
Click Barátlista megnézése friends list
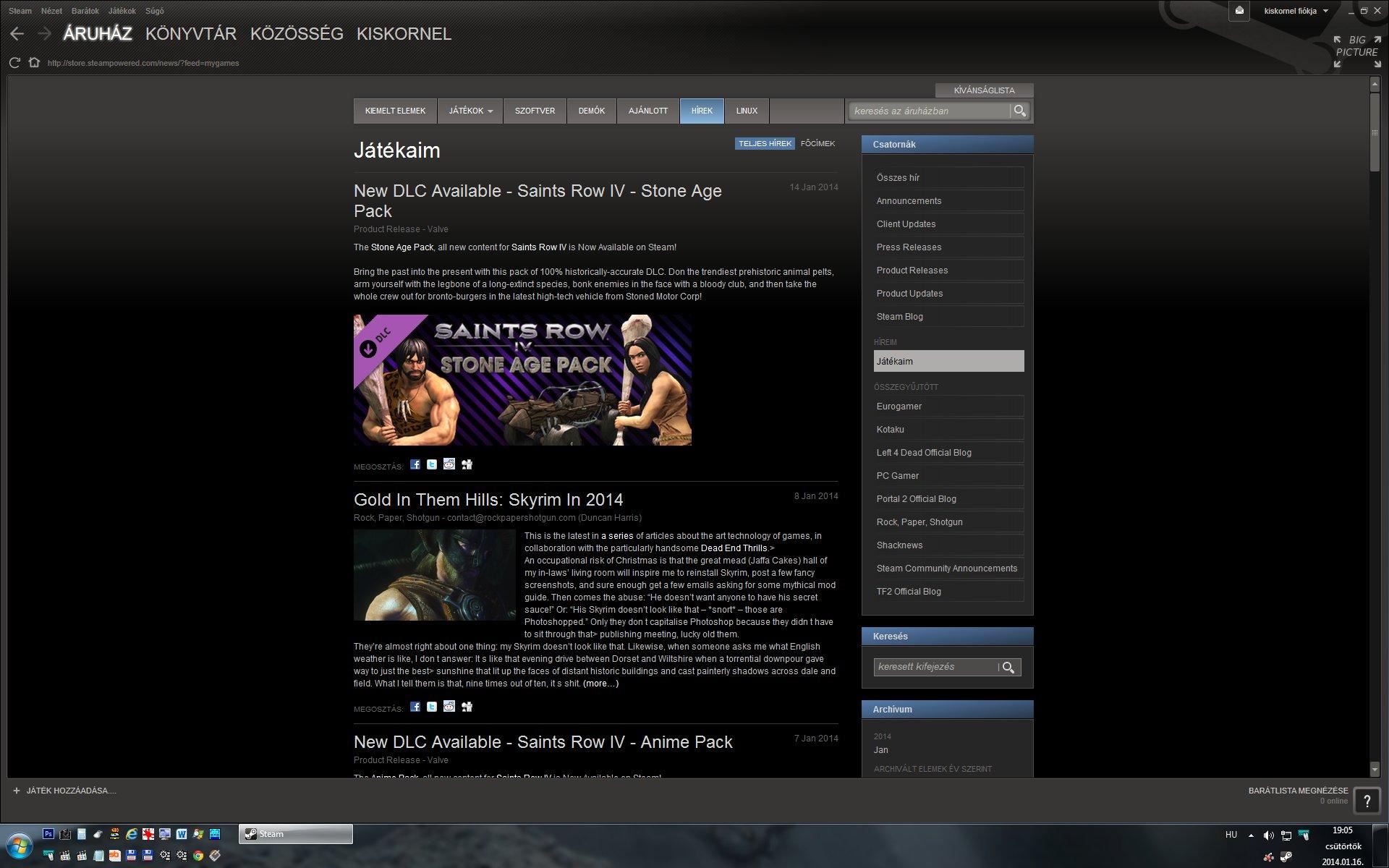click(x=1298, y=791)
